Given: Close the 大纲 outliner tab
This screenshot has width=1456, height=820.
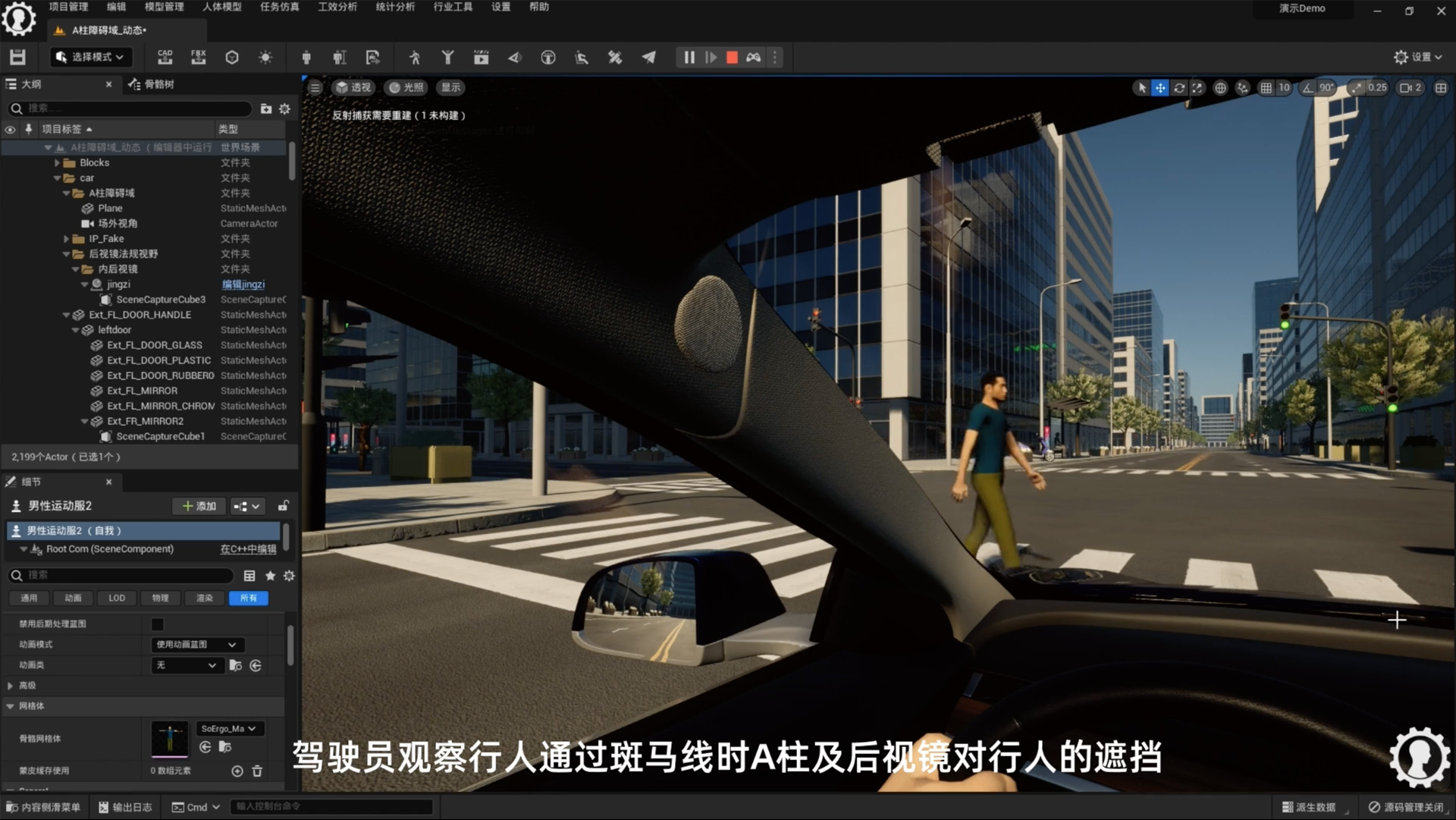Looking at the screenshot, I should tap(108, 84).
